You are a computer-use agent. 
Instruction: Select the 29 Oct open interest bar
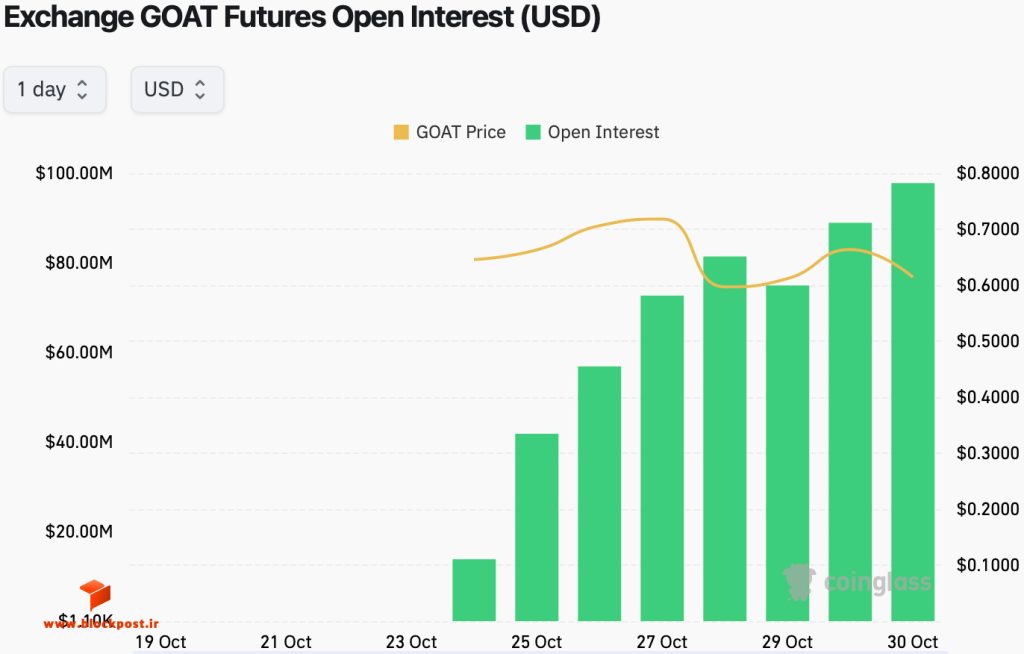tap(788, 453)
